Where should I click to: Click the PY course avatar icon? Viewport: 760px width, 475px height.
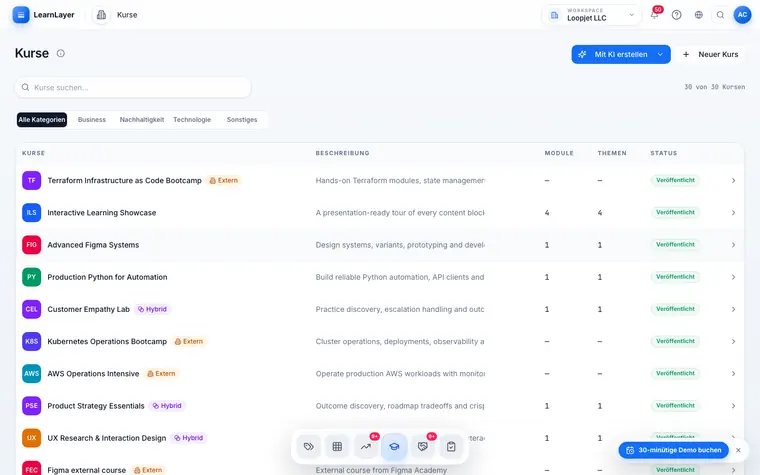pyautogui.click(x=32, y=277)
